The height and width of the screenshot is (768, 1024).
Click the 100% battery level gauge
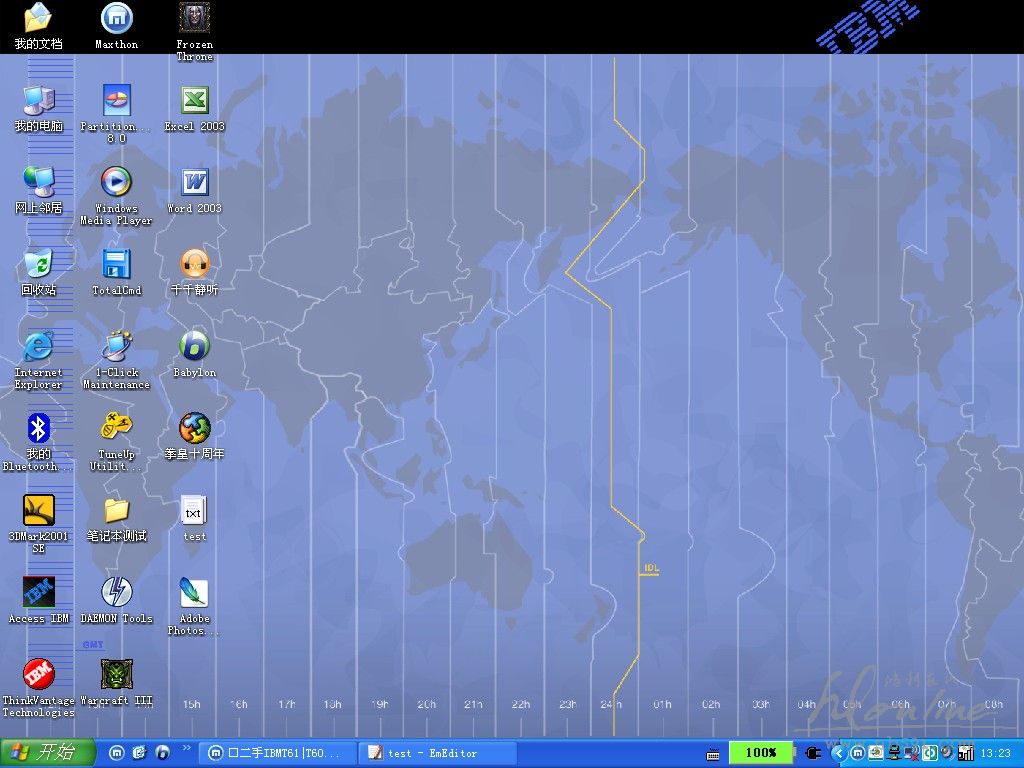tap(761, 753)
